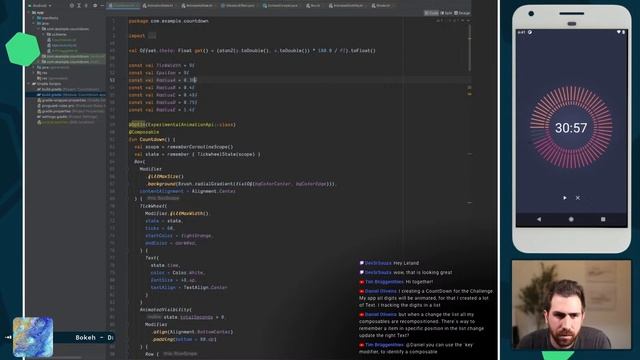Image resolution: width=640 pixels, height=360 pixels.
Task: Collapse the java source folder
Action: pos(34,23)
